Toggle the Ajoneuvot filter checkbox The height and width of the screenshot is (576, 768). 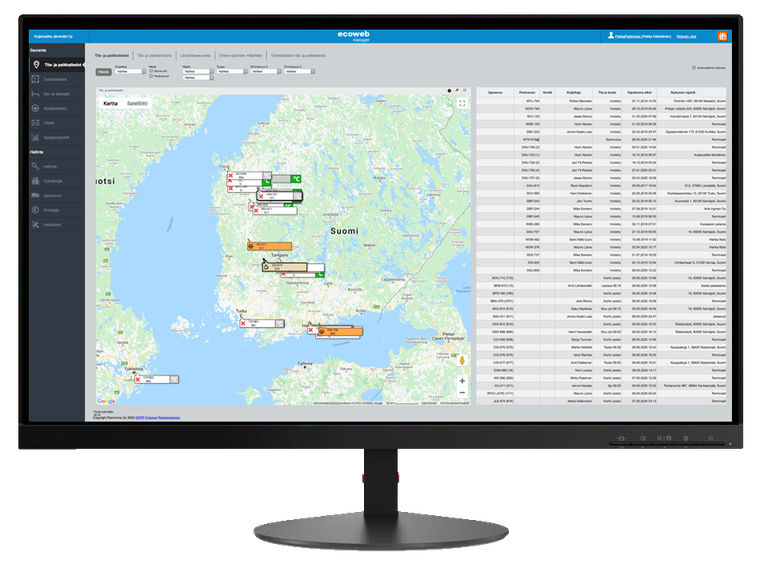coord(151,71)
